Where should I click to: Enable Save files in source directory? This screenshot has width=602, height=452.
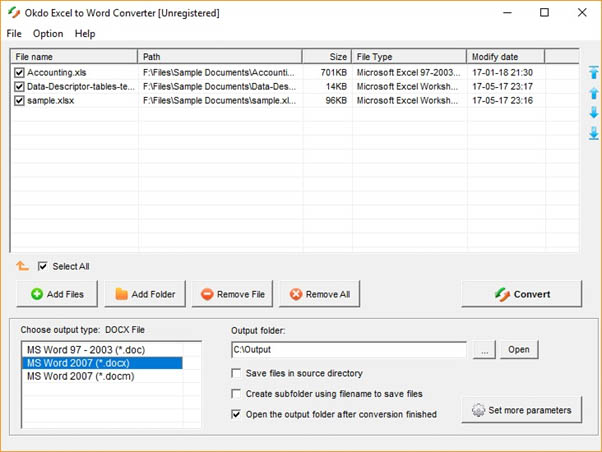236,373
